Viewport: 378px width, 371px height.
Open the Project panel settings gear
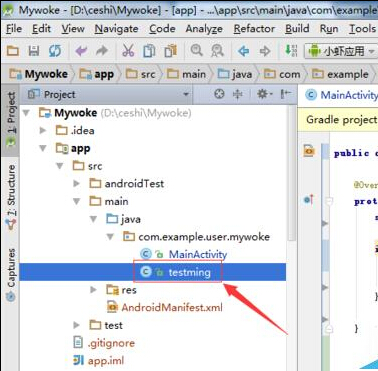tap(264, 94)
